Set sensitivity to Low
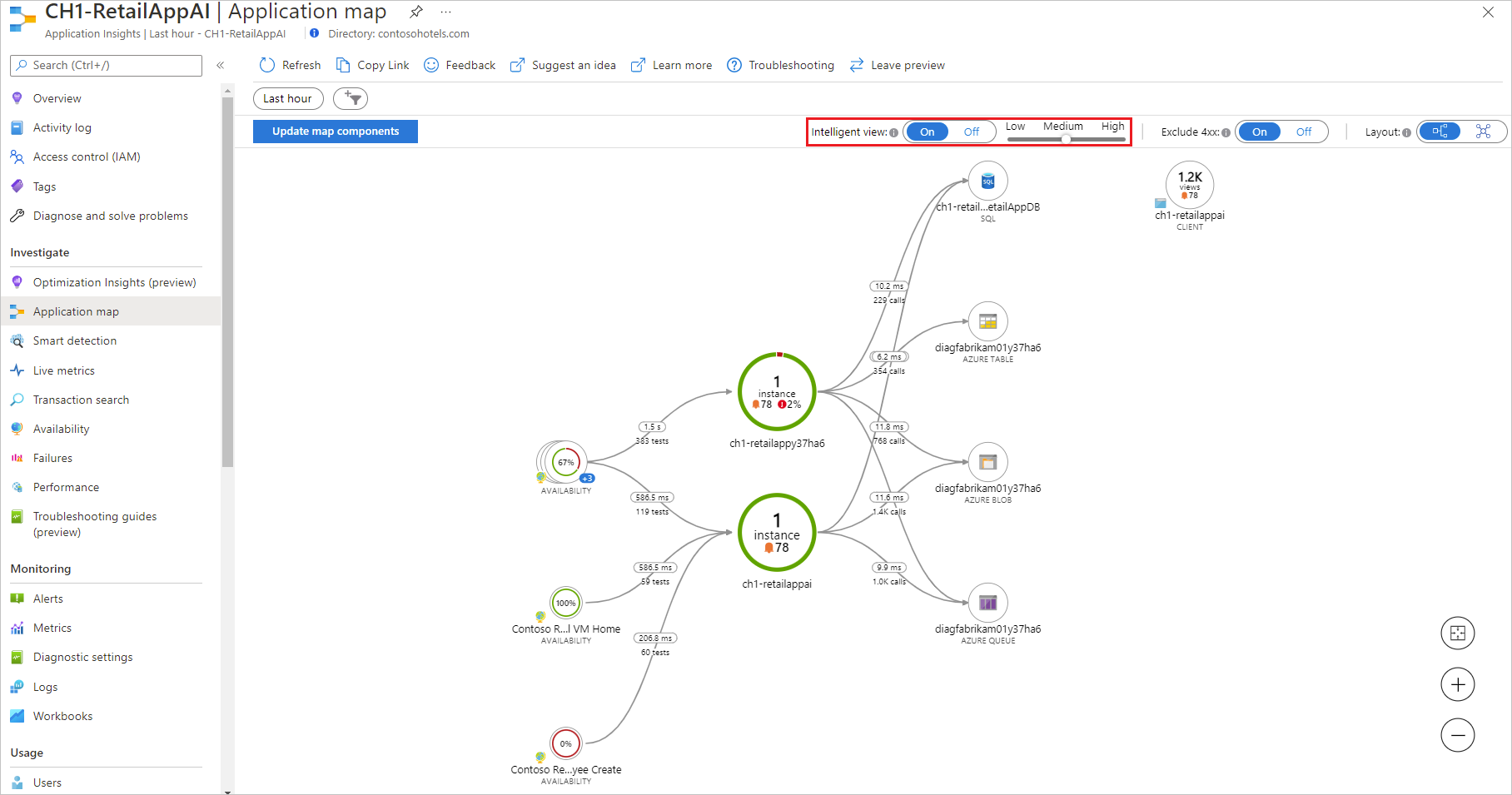This screenshot has height=795, width=1512. point(1015,127)
